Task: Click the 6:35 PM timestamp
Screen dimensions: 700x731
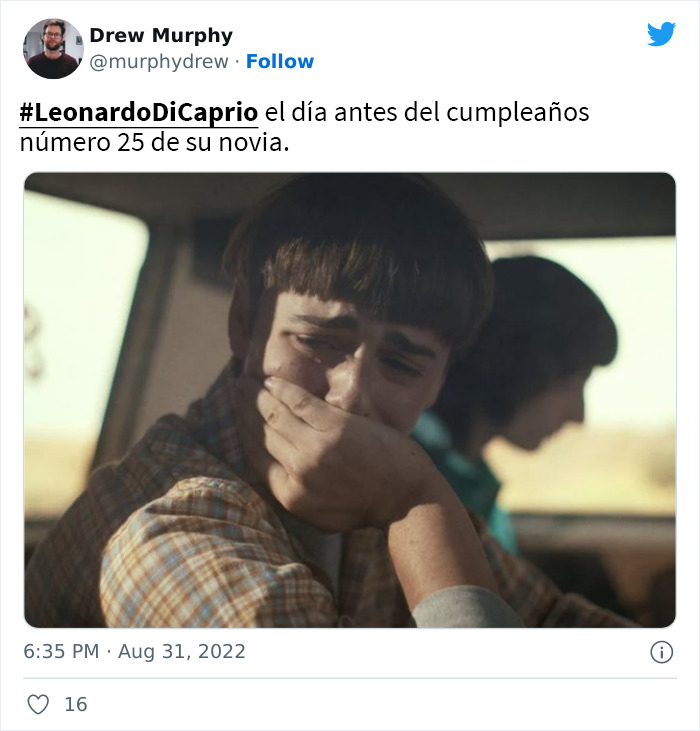Action: pos(61,651)
